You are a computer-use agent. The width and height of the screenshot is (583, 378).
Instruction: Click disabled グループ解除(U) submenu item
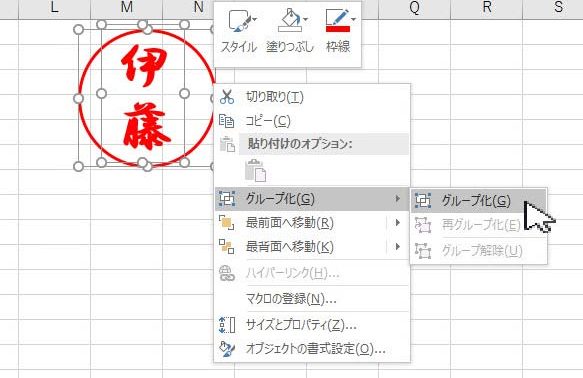point(479,251)
